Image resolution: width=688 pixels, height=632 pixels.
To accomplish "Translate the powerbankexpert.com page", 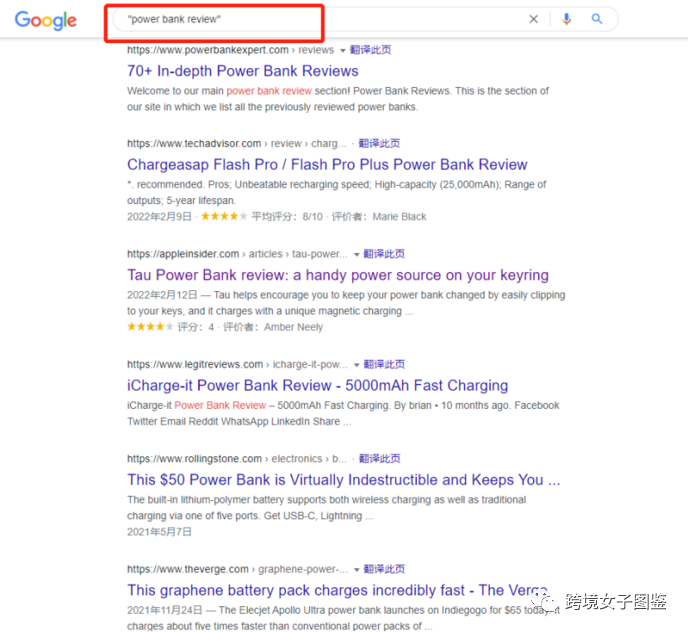I will point(370,50).
